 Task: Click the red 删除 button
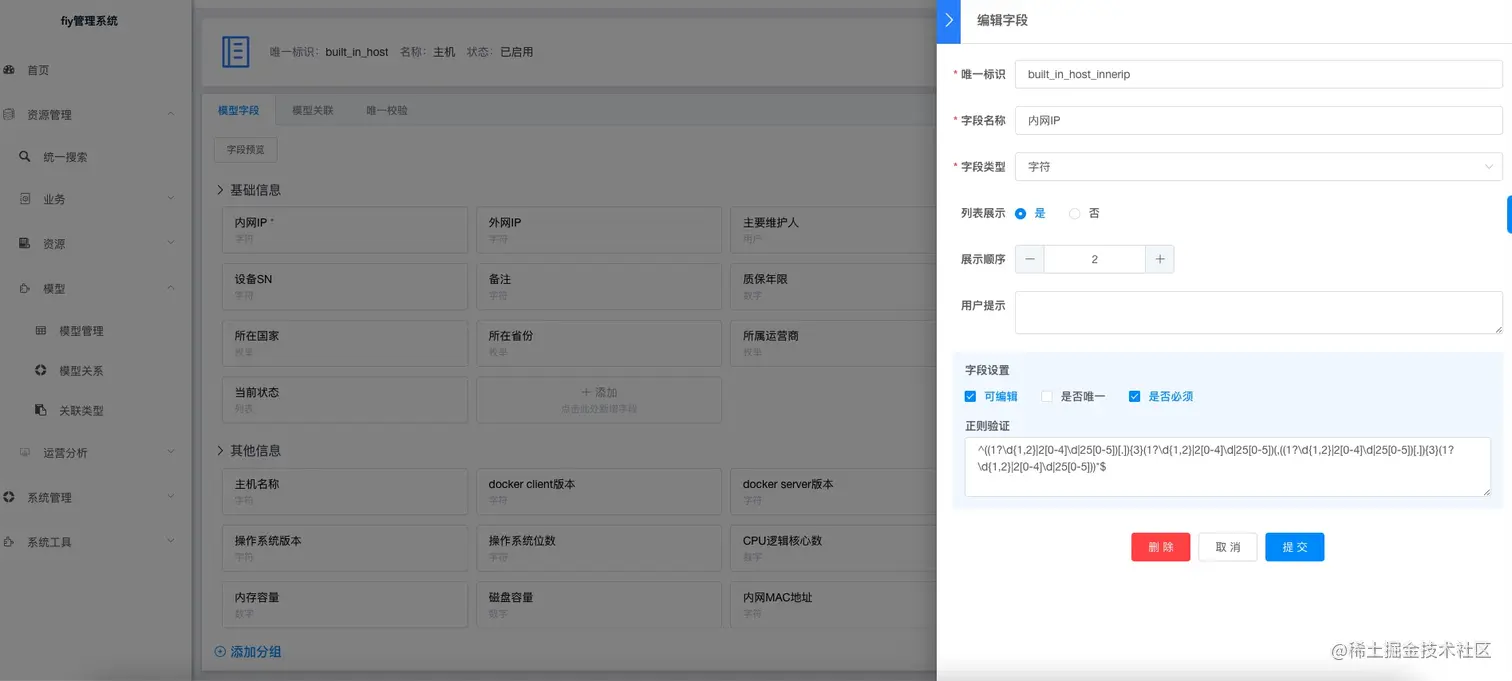(1160, 547)
